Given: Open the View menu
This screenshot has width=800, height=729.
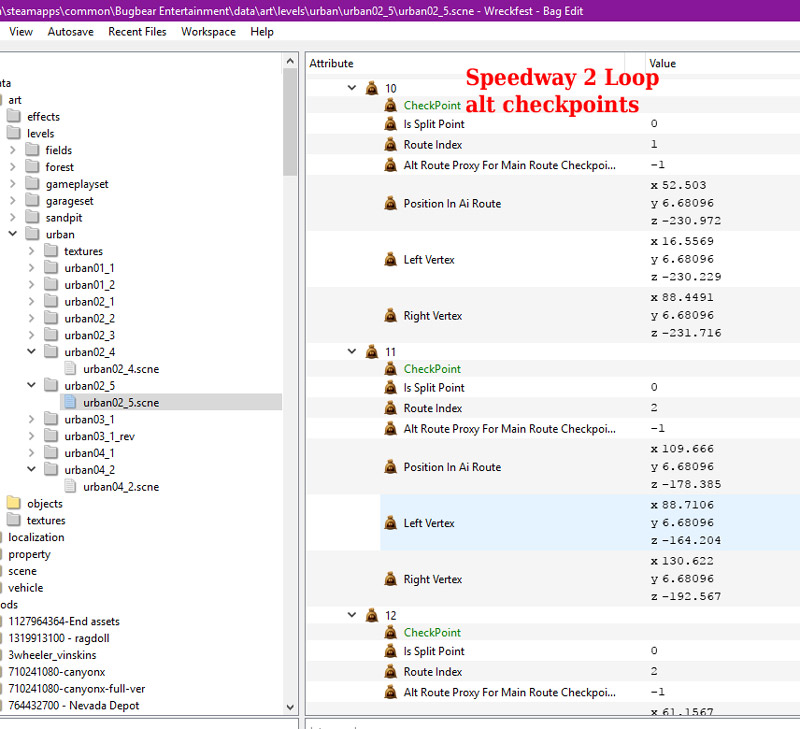Looking at the screenshot, I should click(x=20, y=32).
